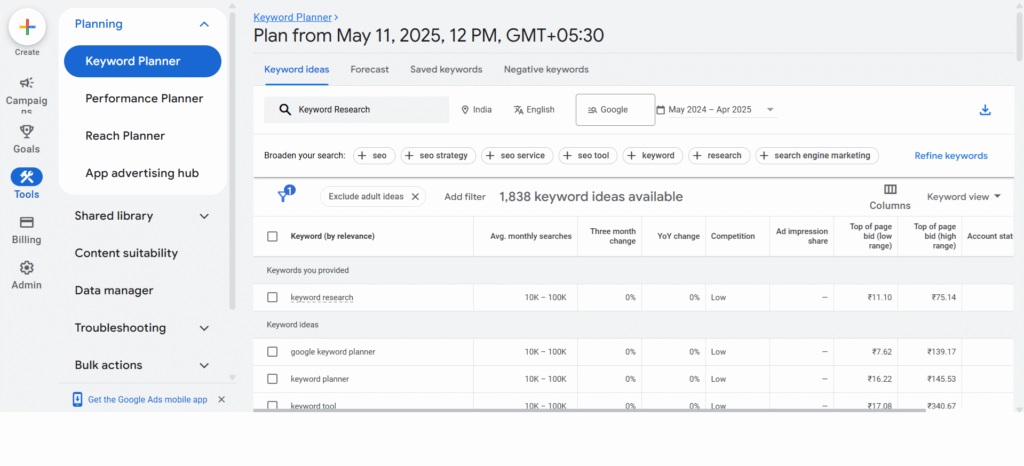1024x466 pixels.
Task: Open Data manager
Action: click(114, 290)
